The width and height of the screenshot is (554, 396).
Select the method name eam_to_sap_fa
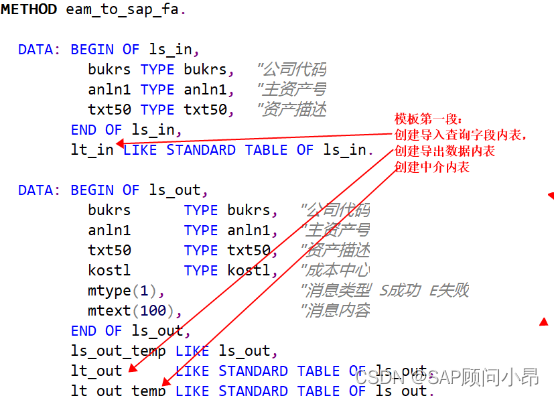[122, 10]
